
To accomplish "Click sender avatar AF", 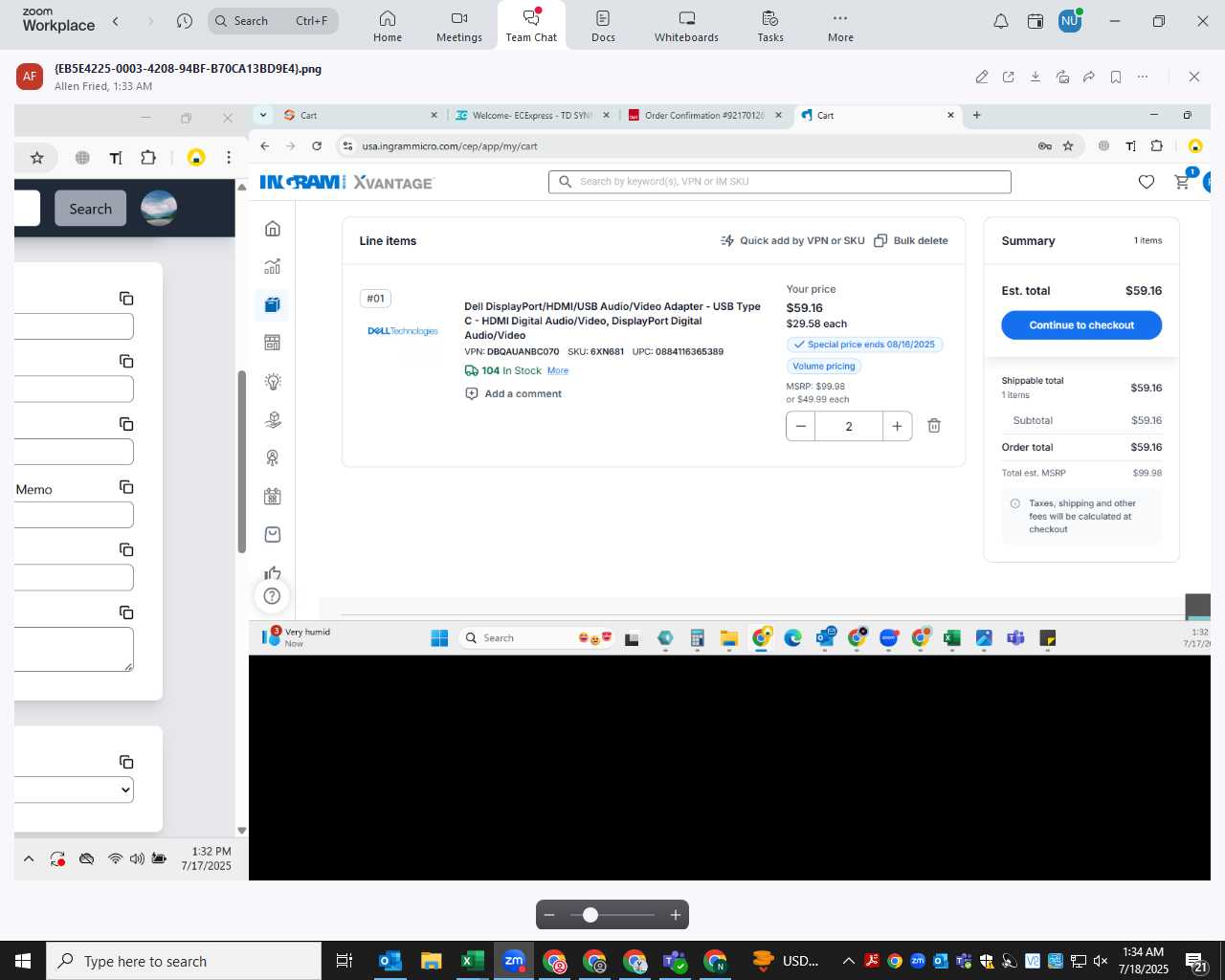I will pyautogui.click(x=30, y=77).
